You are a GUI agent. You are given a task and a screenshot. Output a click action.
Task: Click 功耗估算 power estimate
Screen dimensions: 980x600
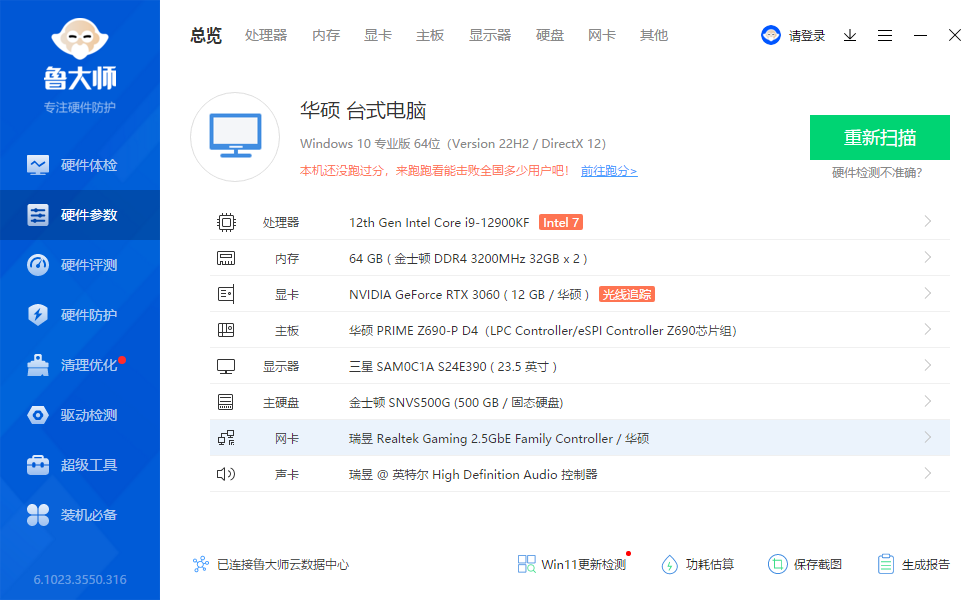(698, 564)
